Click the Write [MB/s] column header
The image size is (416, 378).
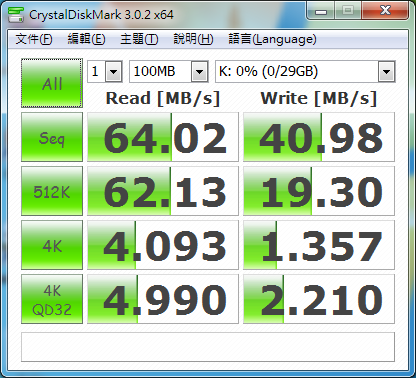pos(319,98)
